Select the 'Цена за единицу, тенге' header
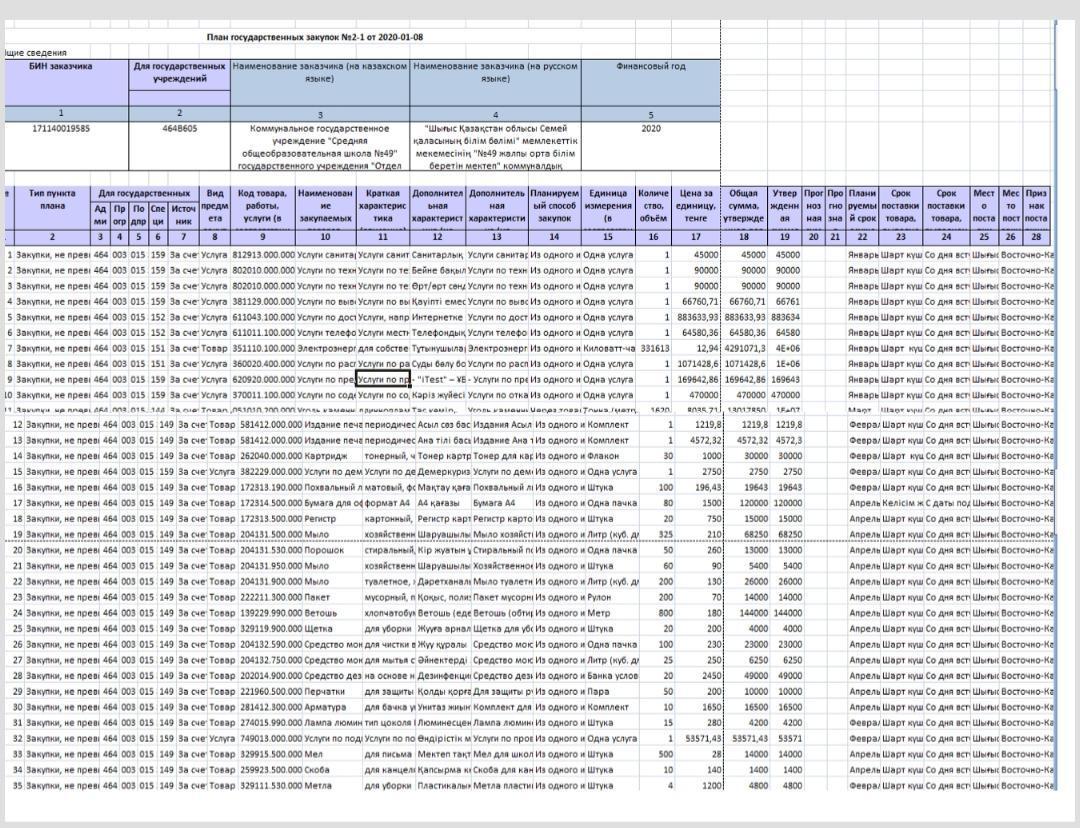The width and height of the screenshot is (1080, 828). tap(696, 206)
